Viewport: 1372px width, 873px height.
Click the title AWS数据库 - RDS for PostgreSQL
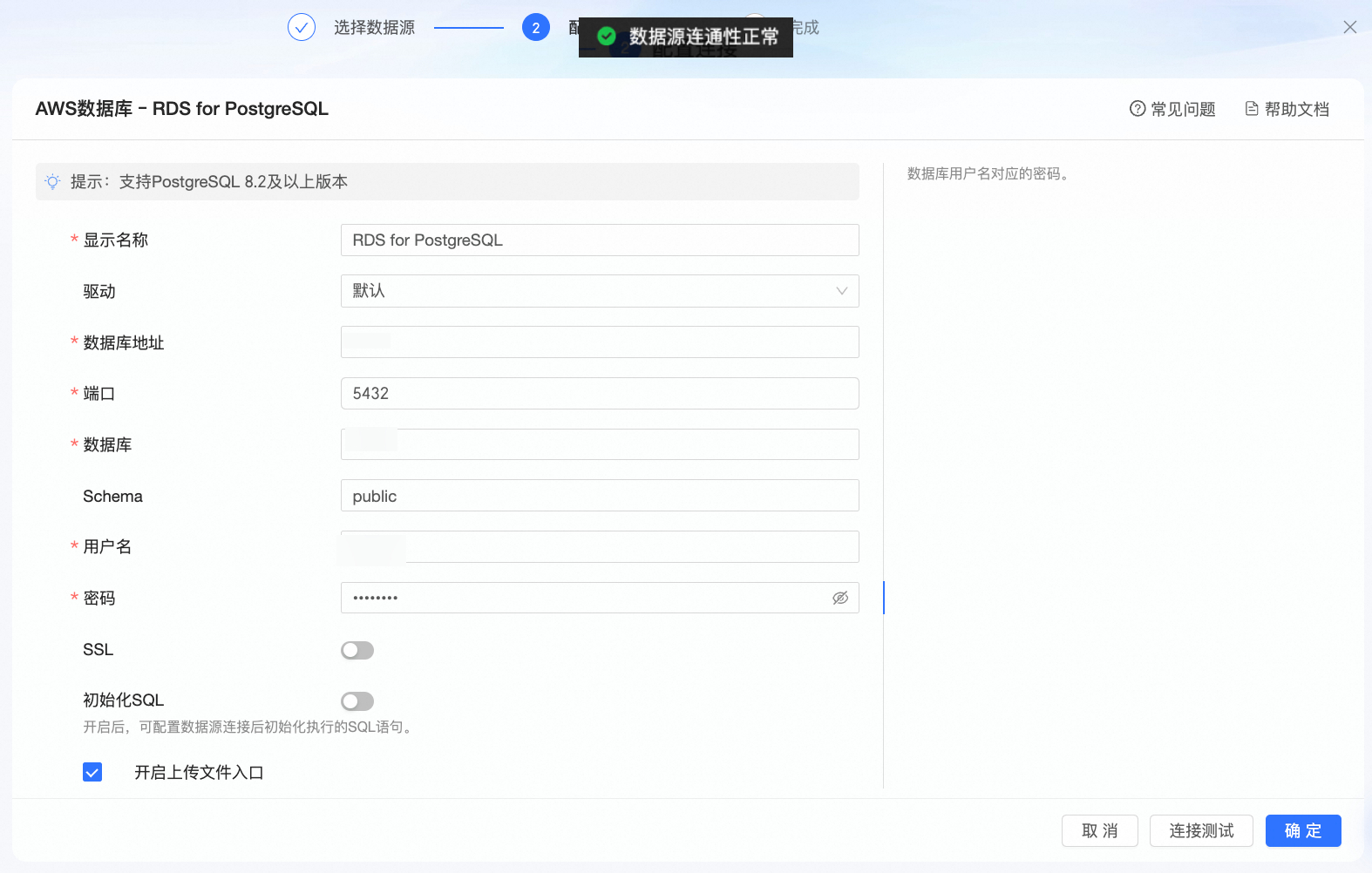182,109
